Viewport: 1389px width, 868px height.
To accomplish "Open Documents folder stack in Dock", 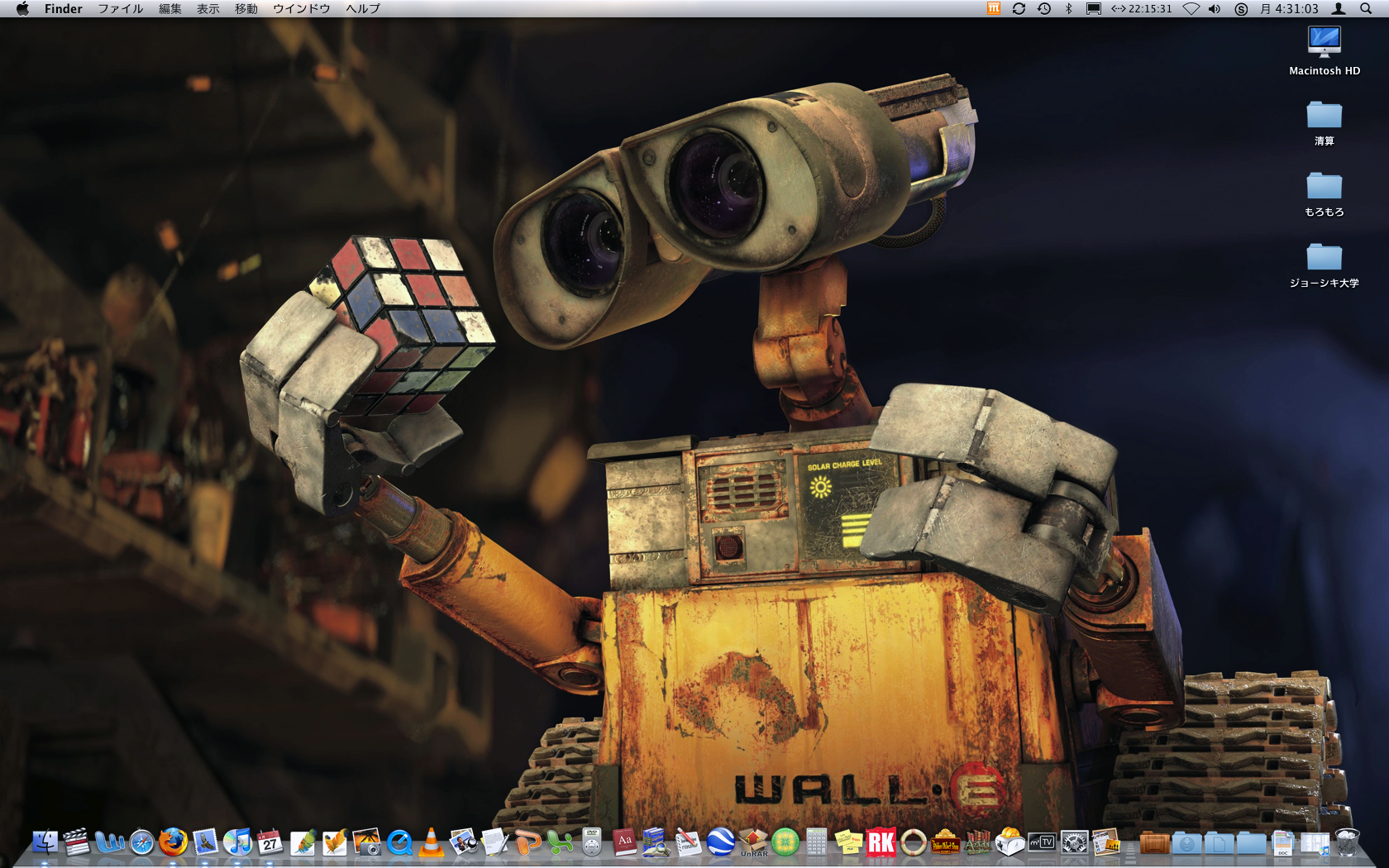I will pyautogui.click(x=1219, y=842).
